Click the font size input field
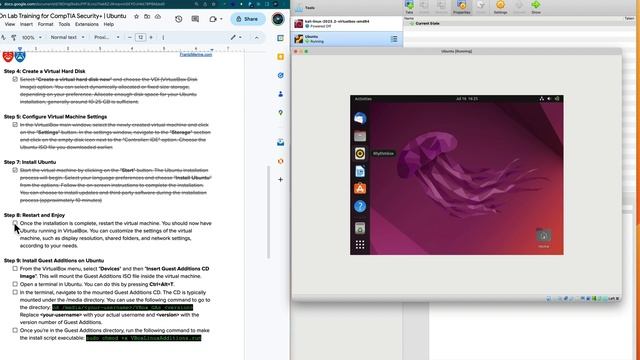 pos(140,37)
